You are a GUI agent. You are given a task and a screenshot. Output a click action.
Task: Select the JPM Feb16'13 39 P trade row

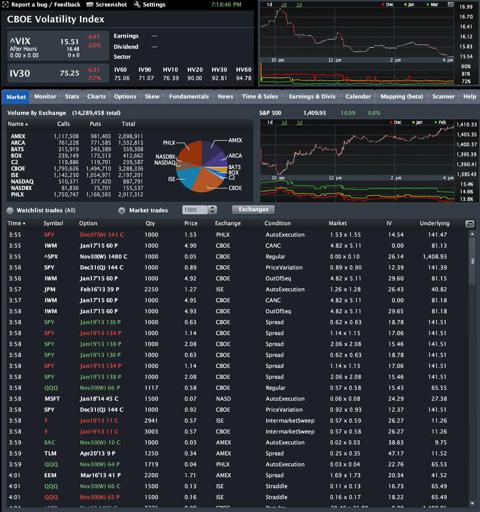(x=237, y=289)
